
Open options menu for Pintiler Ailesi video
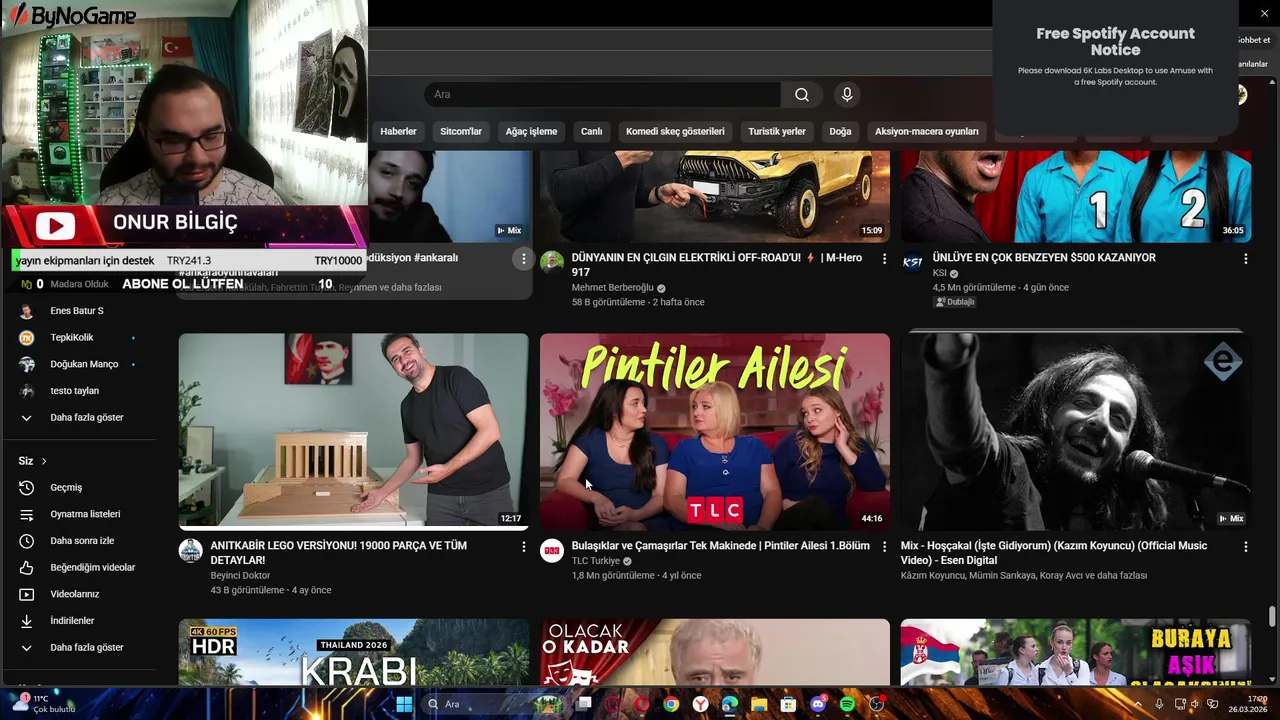pyautogui.click(x=884, y=547)
